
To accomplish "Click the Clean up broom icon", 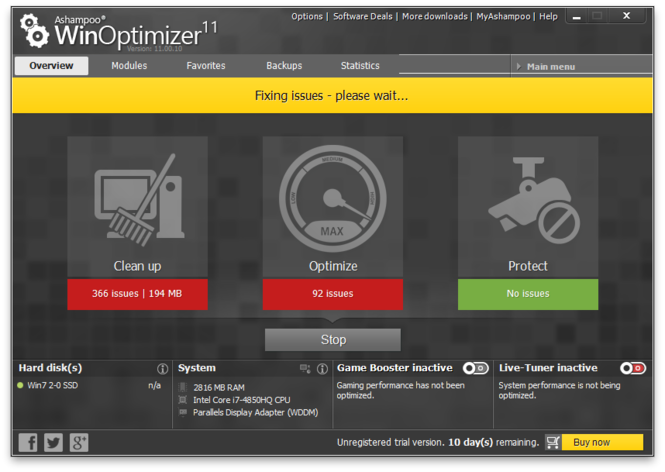I will click(139, 200).
